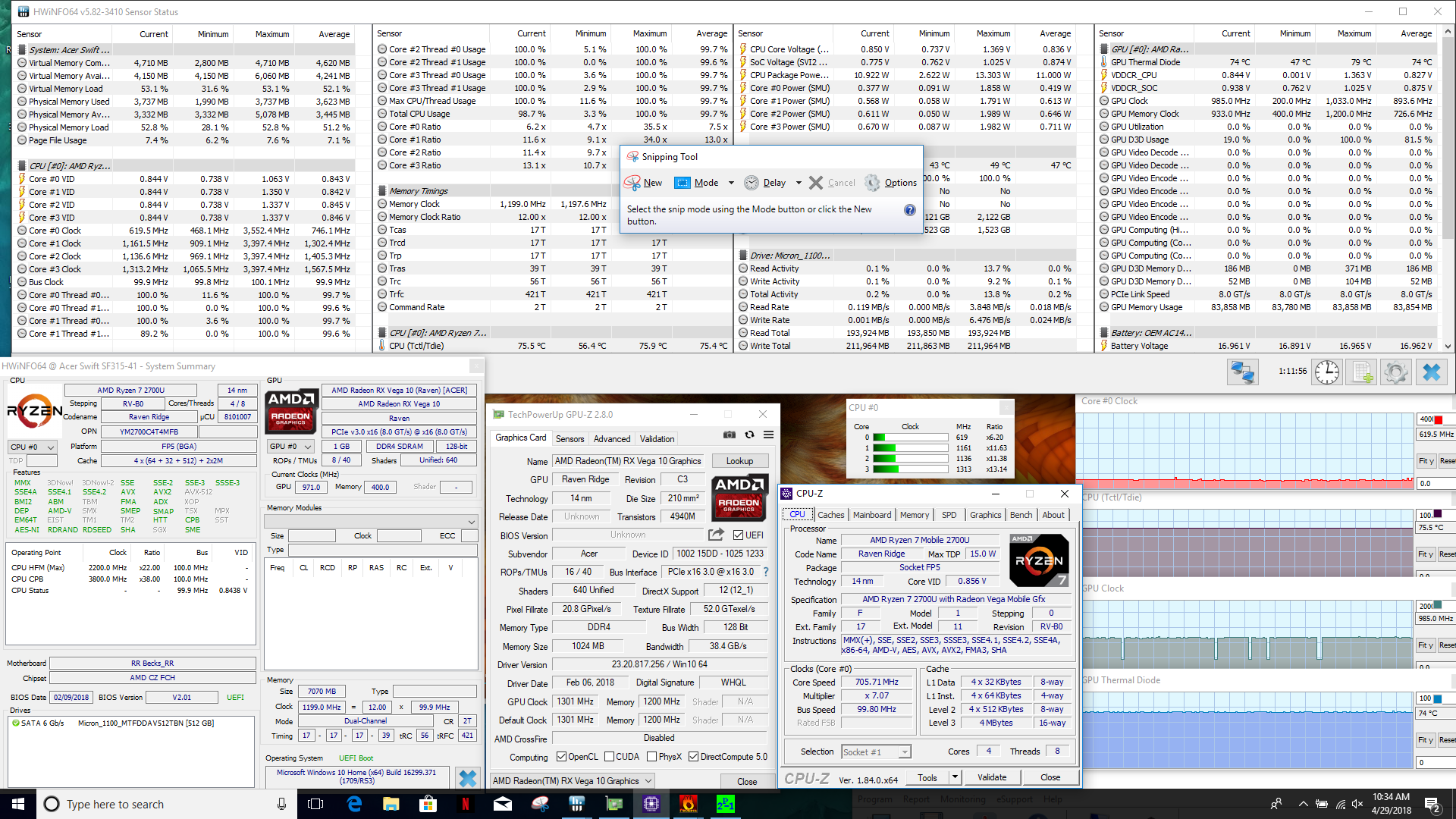Click the HWiNFO network sharing icon
1456x819 pixels.
1242,372
